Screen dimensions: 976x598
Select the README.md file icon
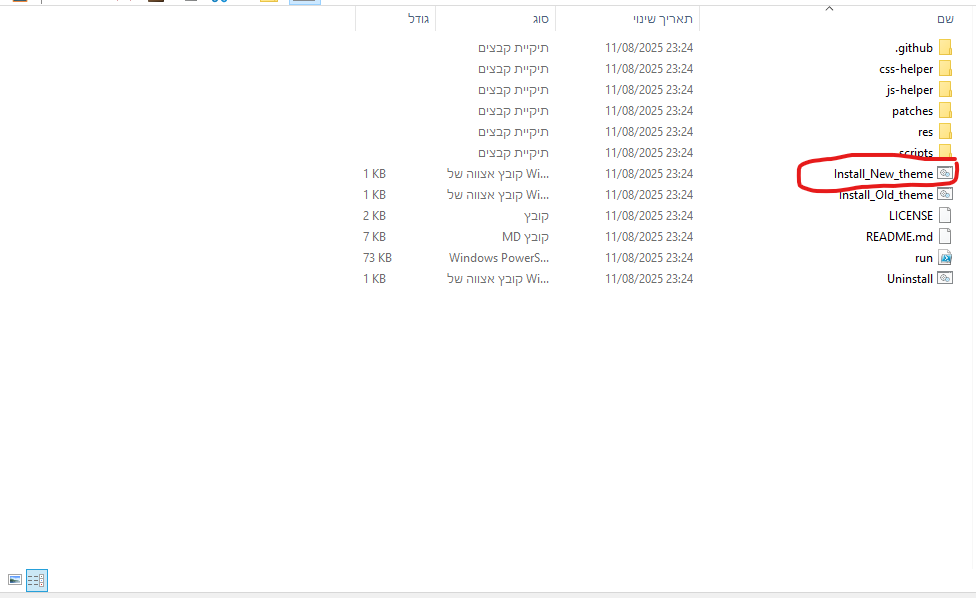point(945,236)
